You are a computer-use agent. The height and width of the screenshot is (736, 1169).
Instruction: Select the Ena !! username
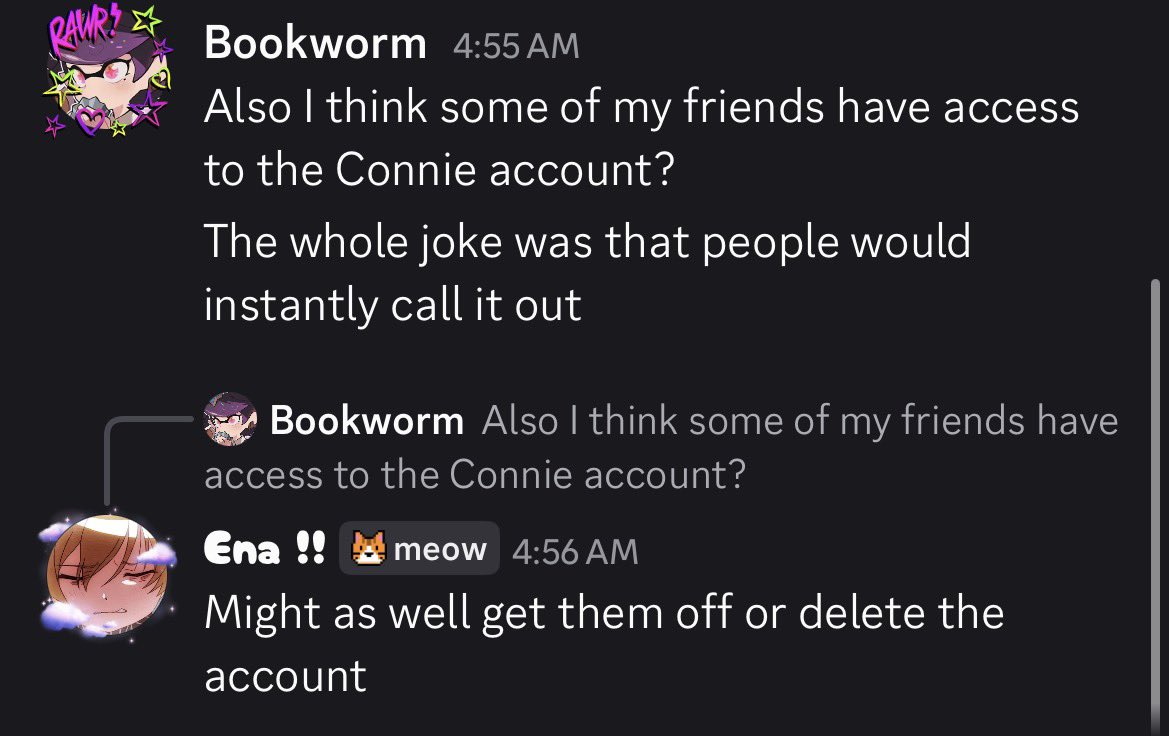265,549
